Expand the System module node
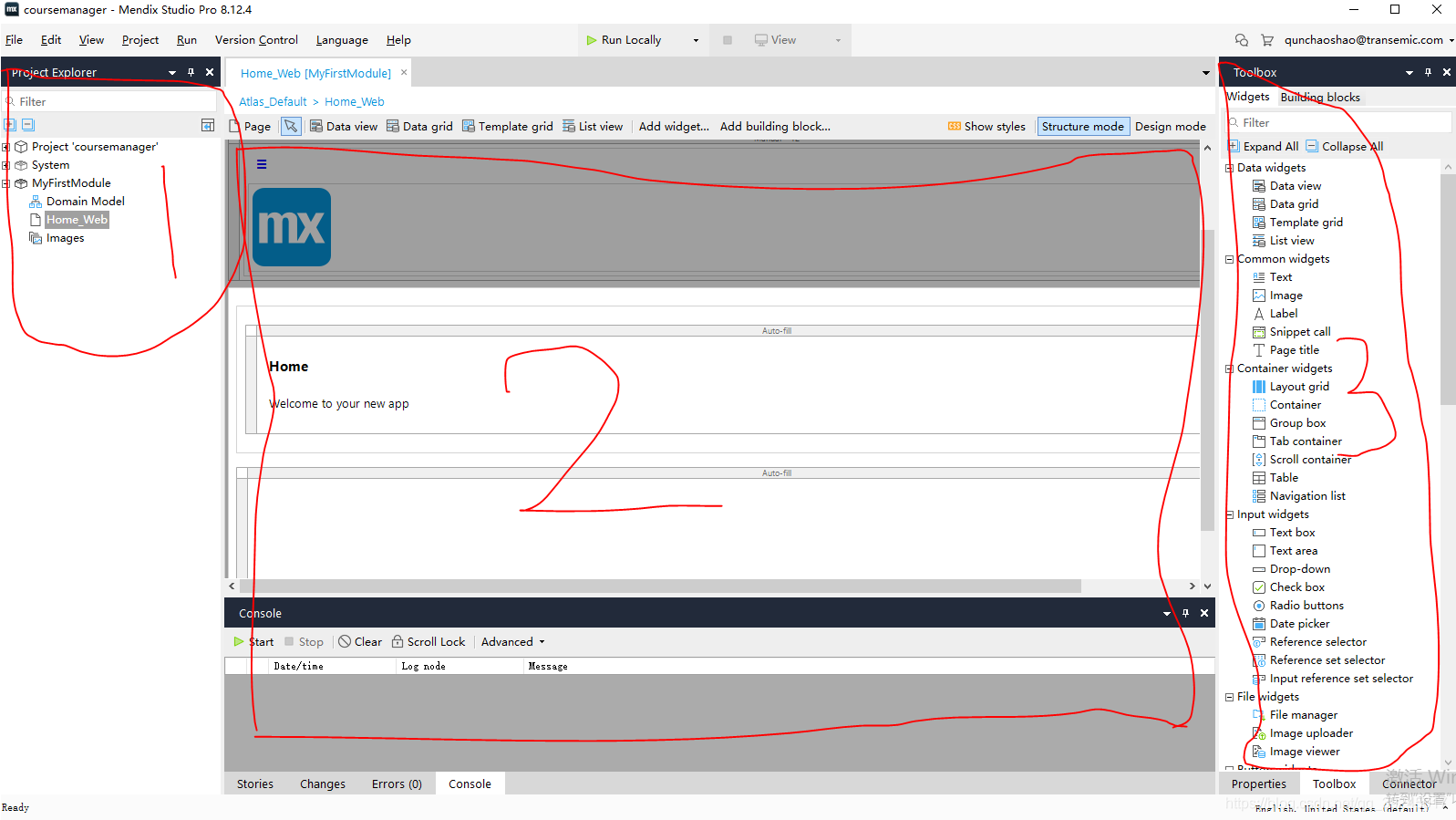 pyautogui.click(x=6, y=165)
